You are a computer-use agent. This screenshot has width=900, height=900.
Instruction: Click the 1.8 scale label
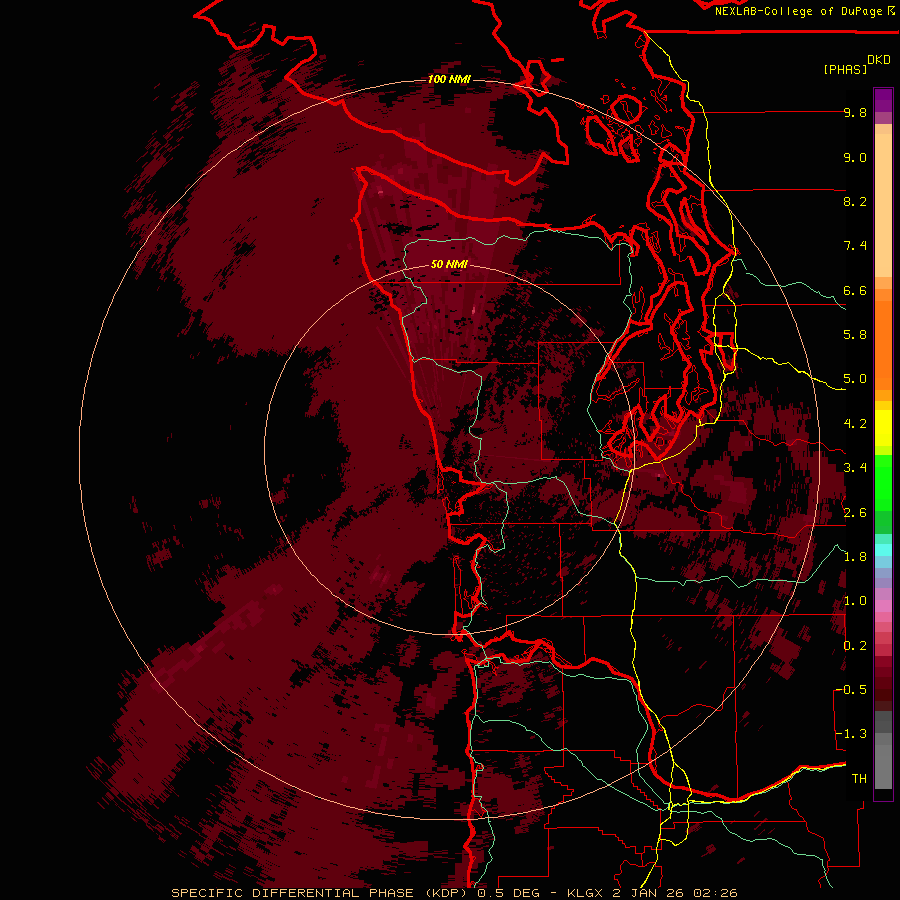(855, 557)
